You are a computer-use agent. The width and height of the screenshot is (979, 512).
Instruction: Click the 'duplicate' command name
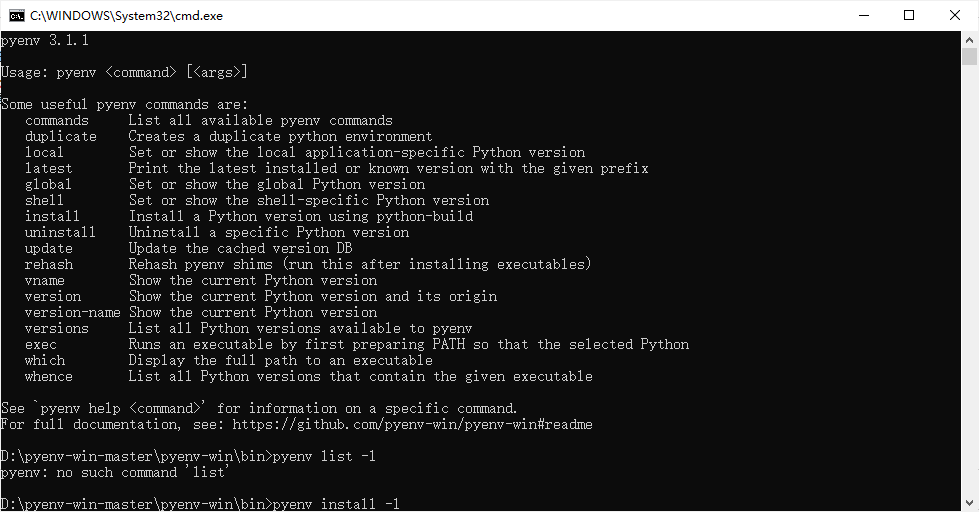point(61,136)
